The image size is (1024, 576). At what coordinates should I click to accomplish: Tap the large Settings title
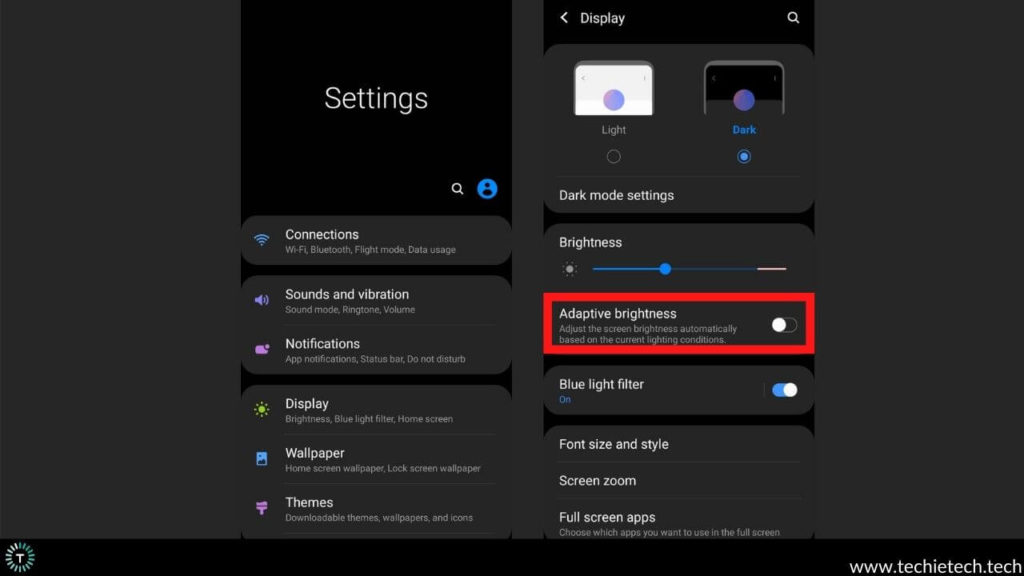tap(376, 98)
